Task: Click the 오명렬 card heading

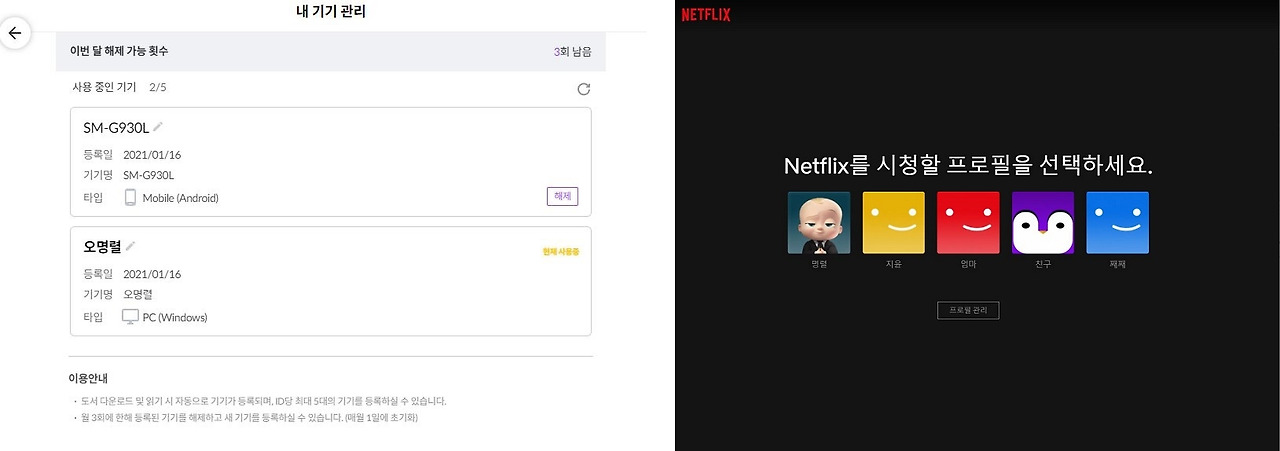Action: coord(102,246)
